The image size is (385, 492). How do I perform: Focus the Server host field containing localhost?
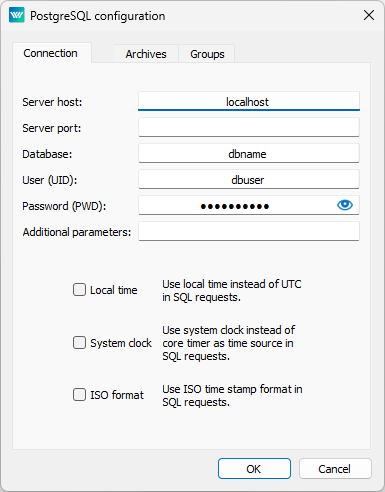point(249,101)
